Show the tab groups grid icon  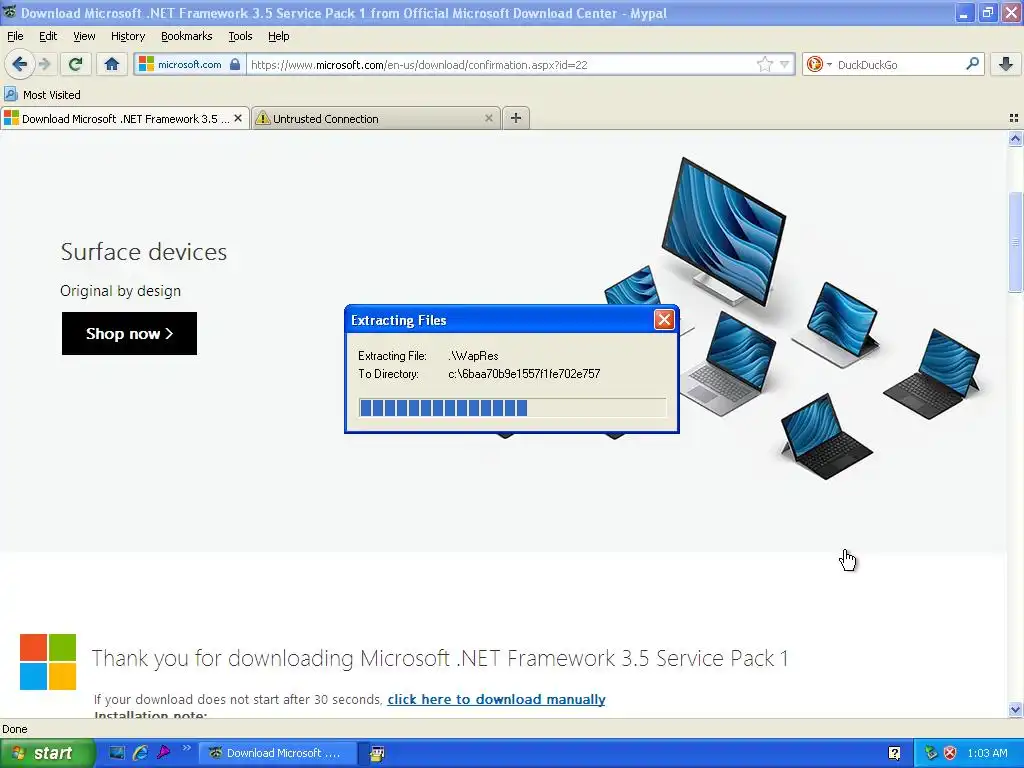pos(1014,118)
